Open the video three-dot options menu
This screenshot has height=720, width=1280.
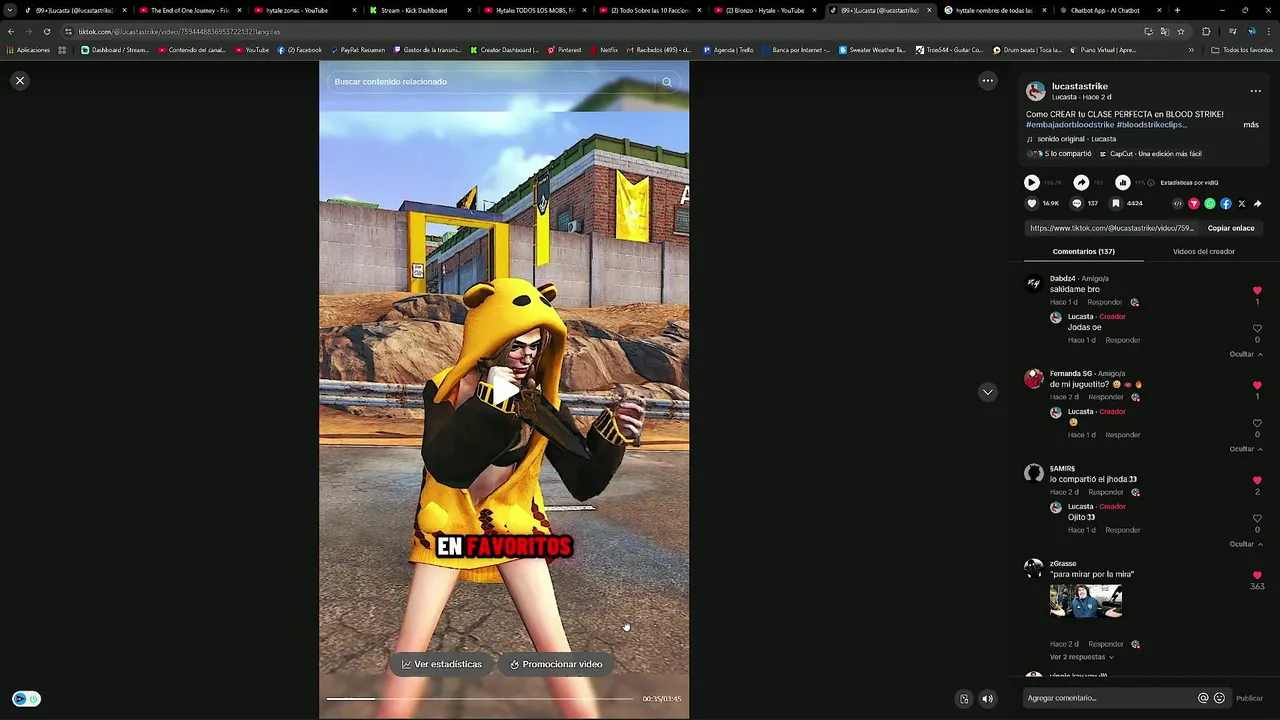[987, 81]
